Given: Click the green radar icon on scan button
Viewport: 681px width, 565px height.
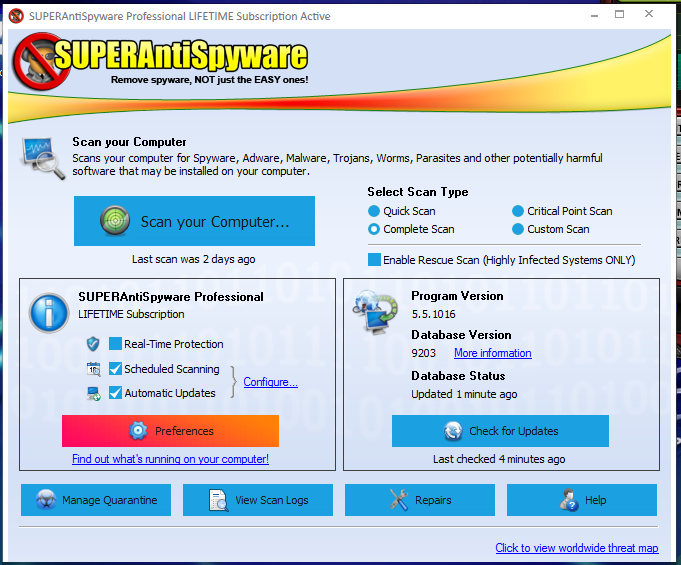Looking at the screenshot, I should coord(115,221).
